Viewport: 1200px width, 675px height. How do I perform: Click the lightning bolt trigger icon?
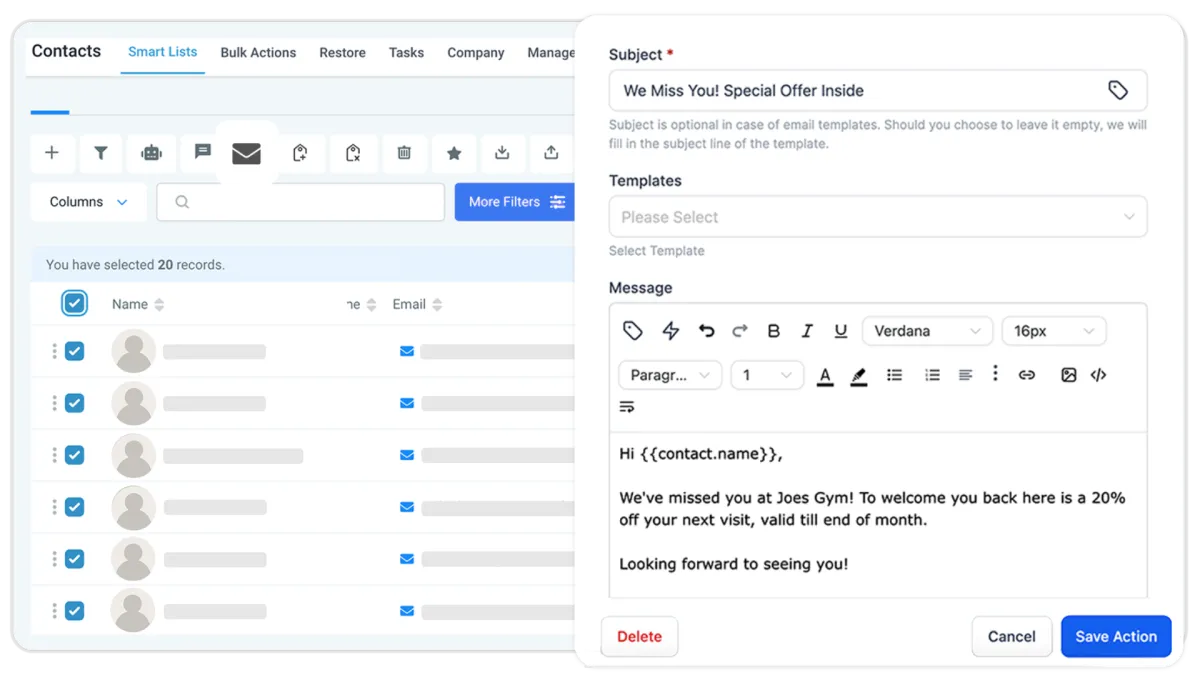pyautogui.click(x=671, y=331)
